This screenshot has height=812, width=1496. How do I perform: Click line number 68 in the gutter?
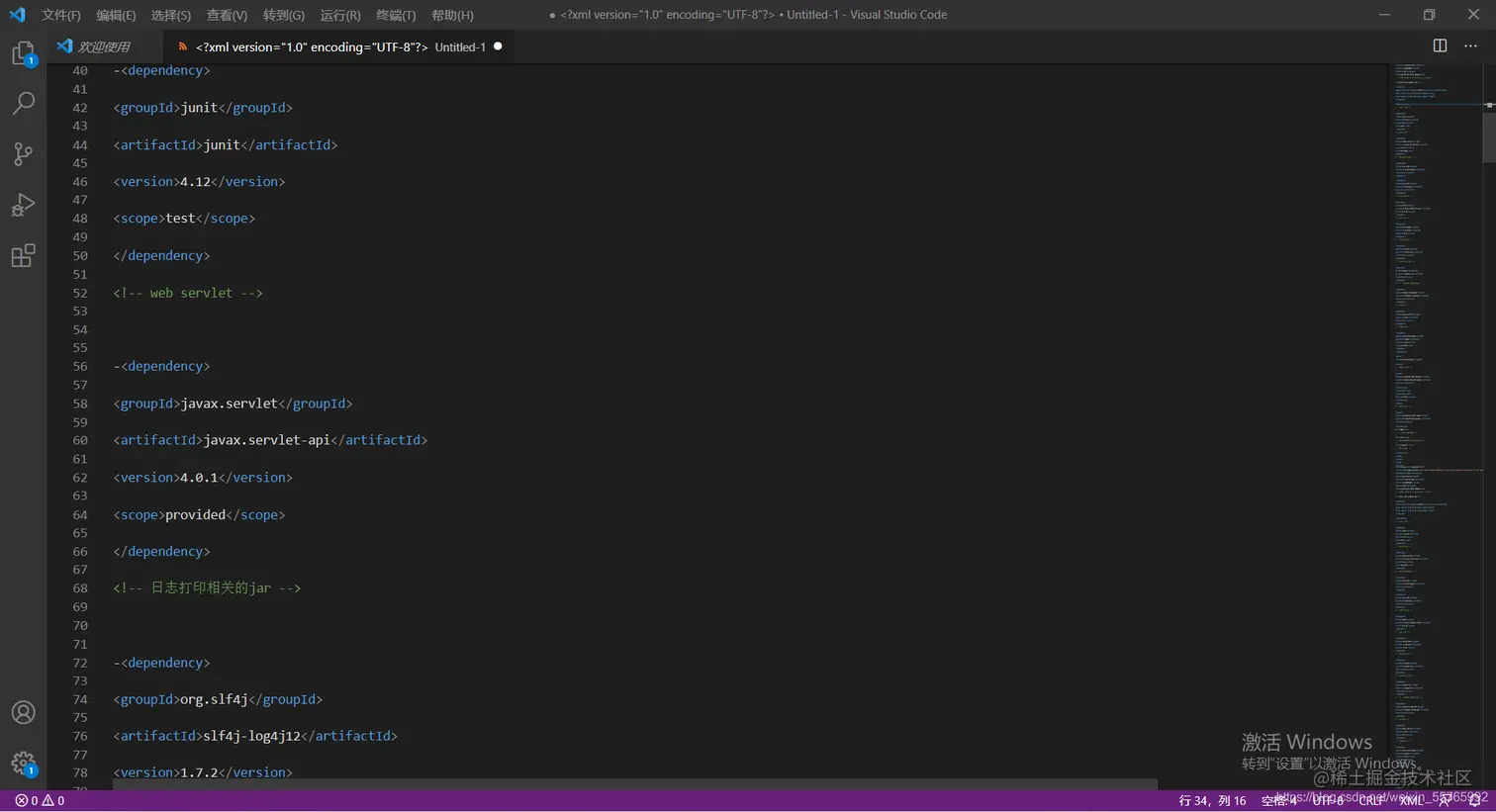pos(80,588)
